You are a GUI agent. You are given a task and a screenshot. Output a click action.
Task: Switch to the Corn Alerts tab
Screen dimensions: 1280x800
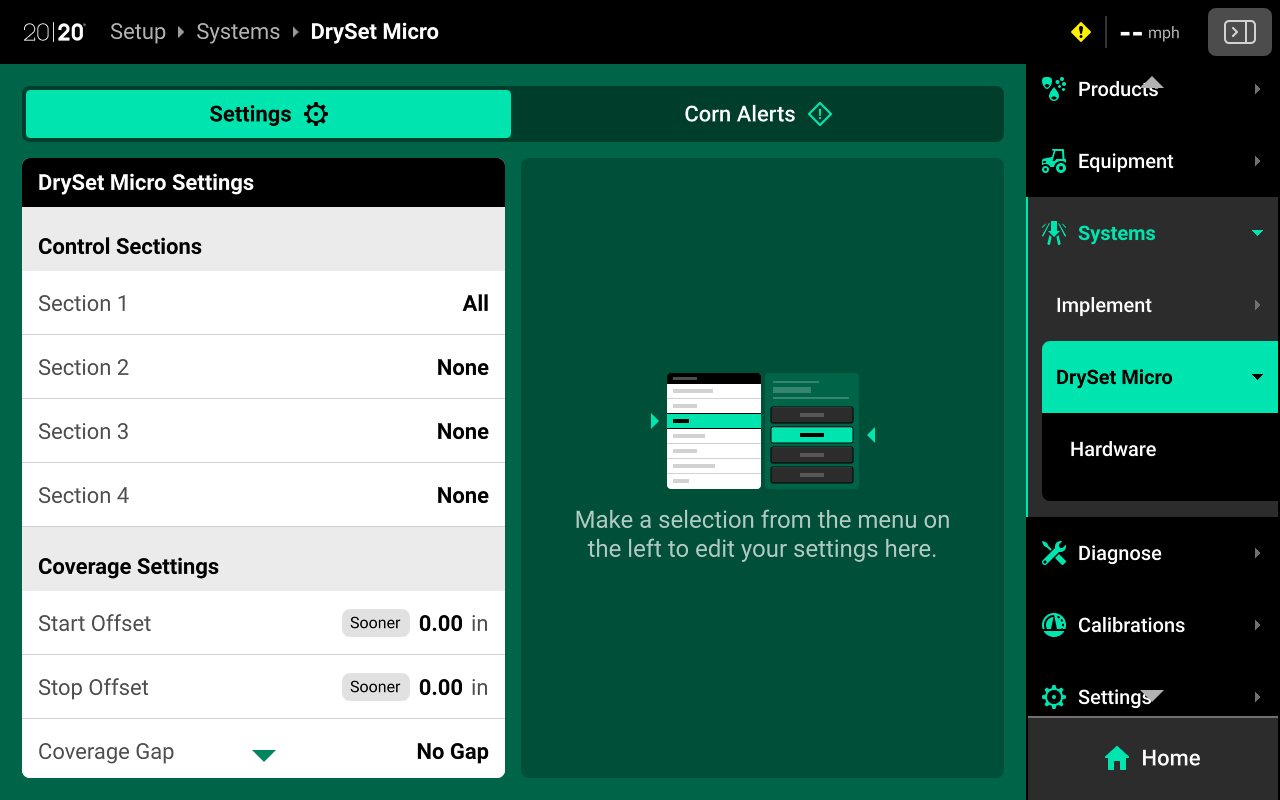[x=757, y=114]
